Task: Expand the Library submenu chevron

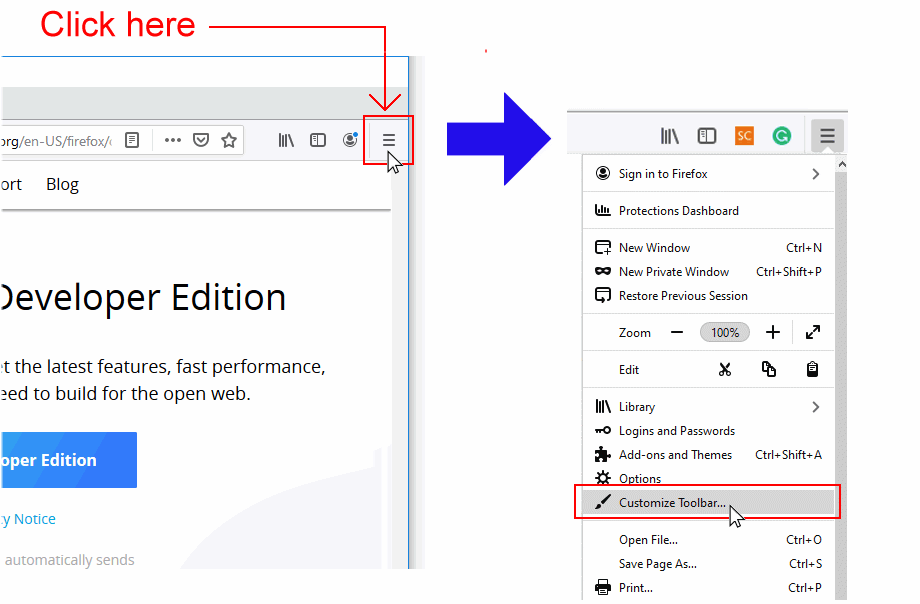Action: point(815,406)
